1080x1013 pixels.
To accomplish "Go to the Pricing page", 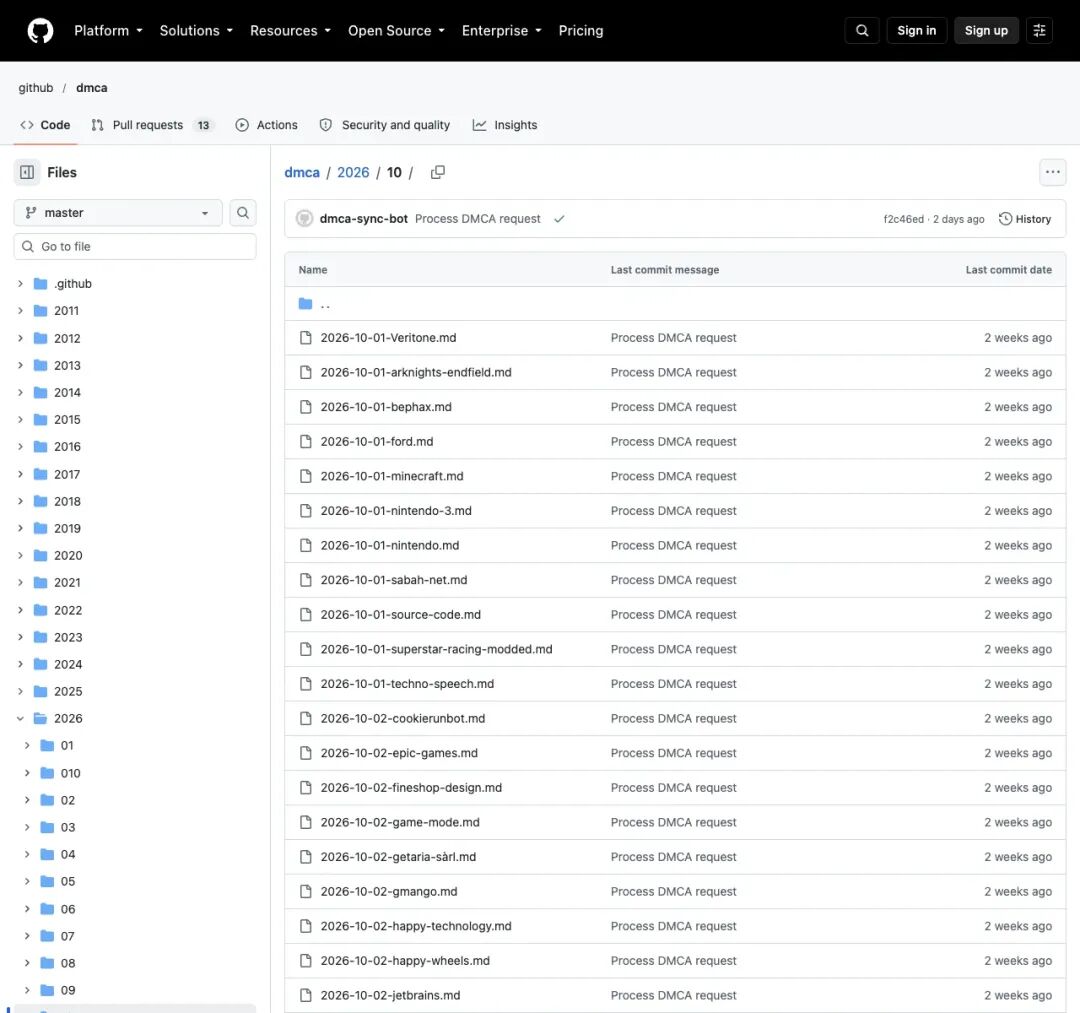I will pos(581,31).
